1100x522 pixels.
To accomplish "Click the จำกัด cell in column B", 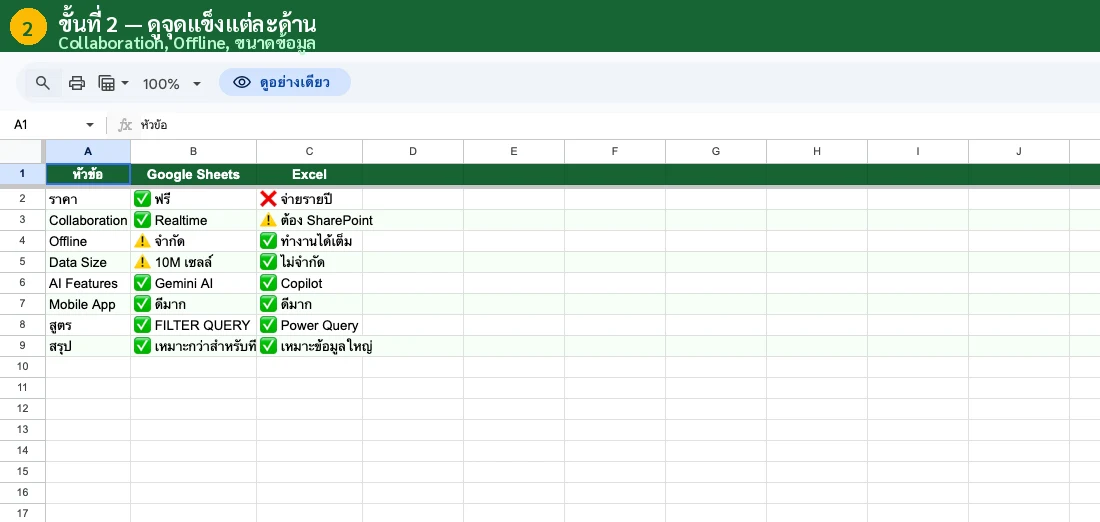I will (x=194, y=241).
